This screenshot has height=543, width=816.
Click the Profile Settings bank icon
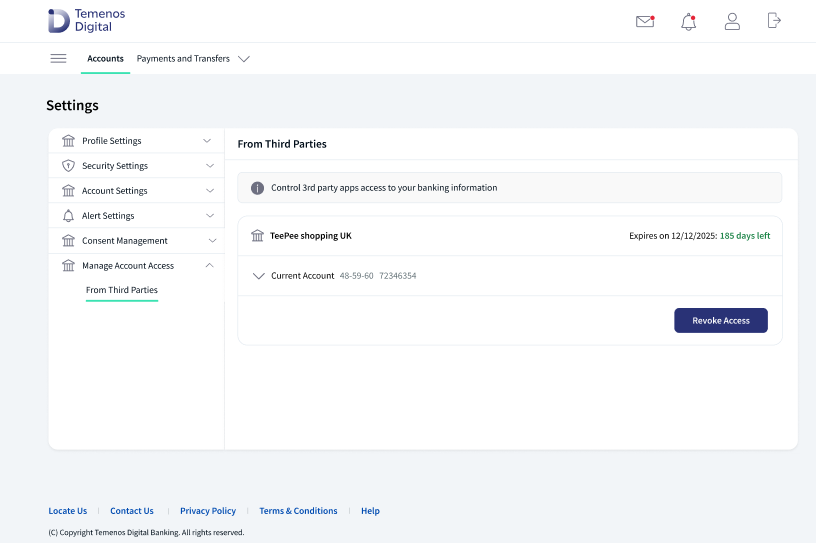[x=68, y=141]
